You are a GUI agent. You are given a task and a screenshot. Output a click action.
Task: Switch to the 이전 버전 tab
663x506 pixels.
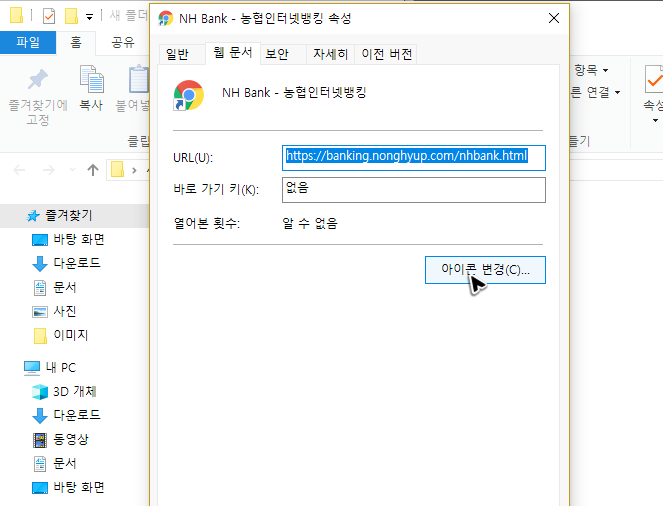coord(386,54)
